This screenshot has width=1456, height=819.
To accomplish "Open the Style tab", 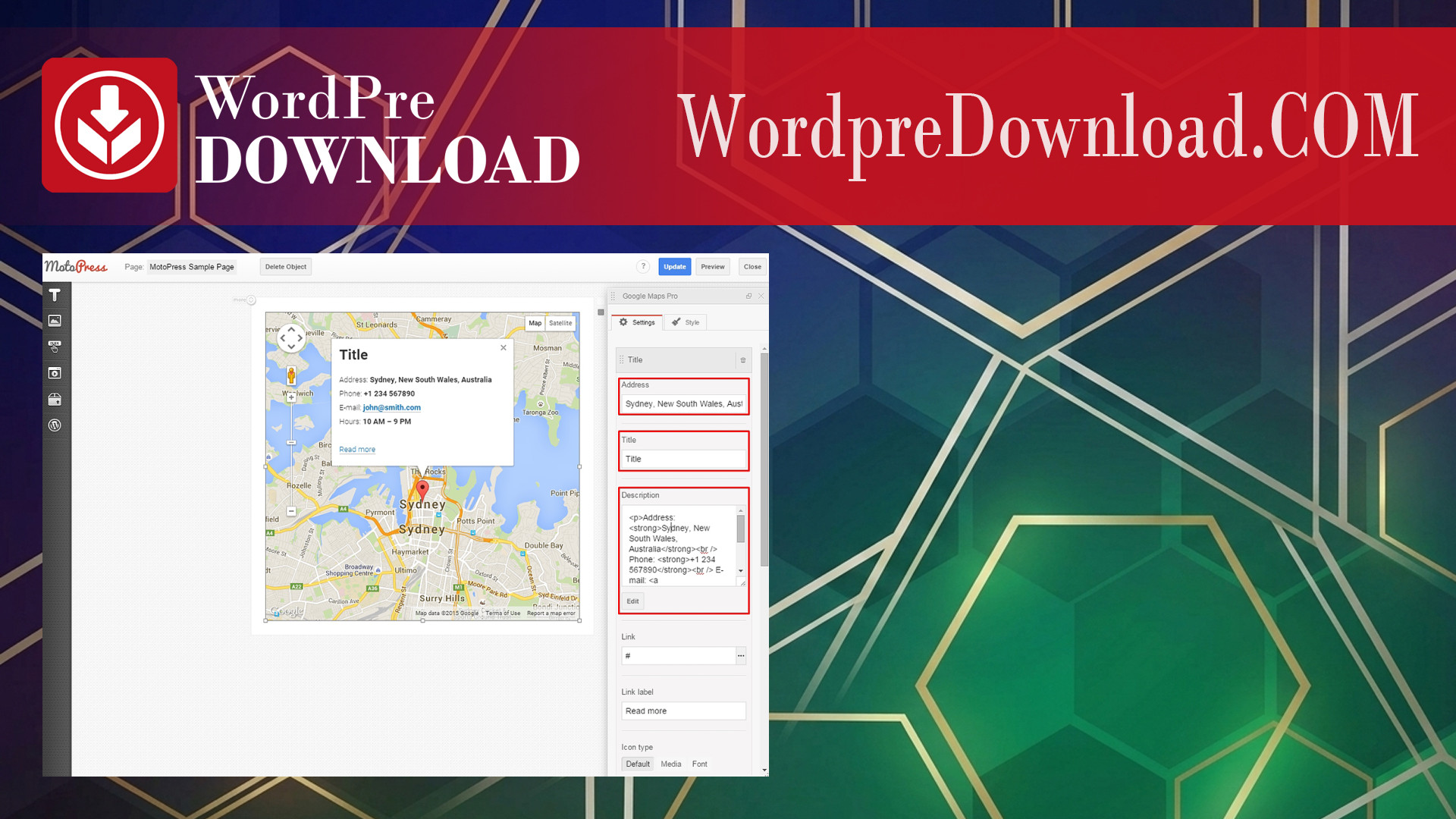I will click(686, 322).
